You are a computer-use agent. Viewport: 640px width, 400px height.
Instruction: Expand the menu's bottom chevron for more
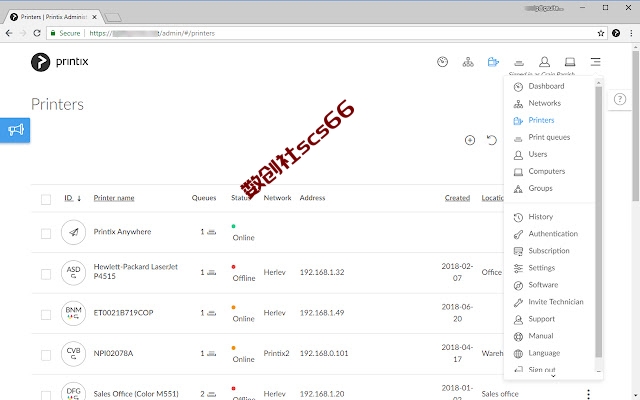point(553,376)
